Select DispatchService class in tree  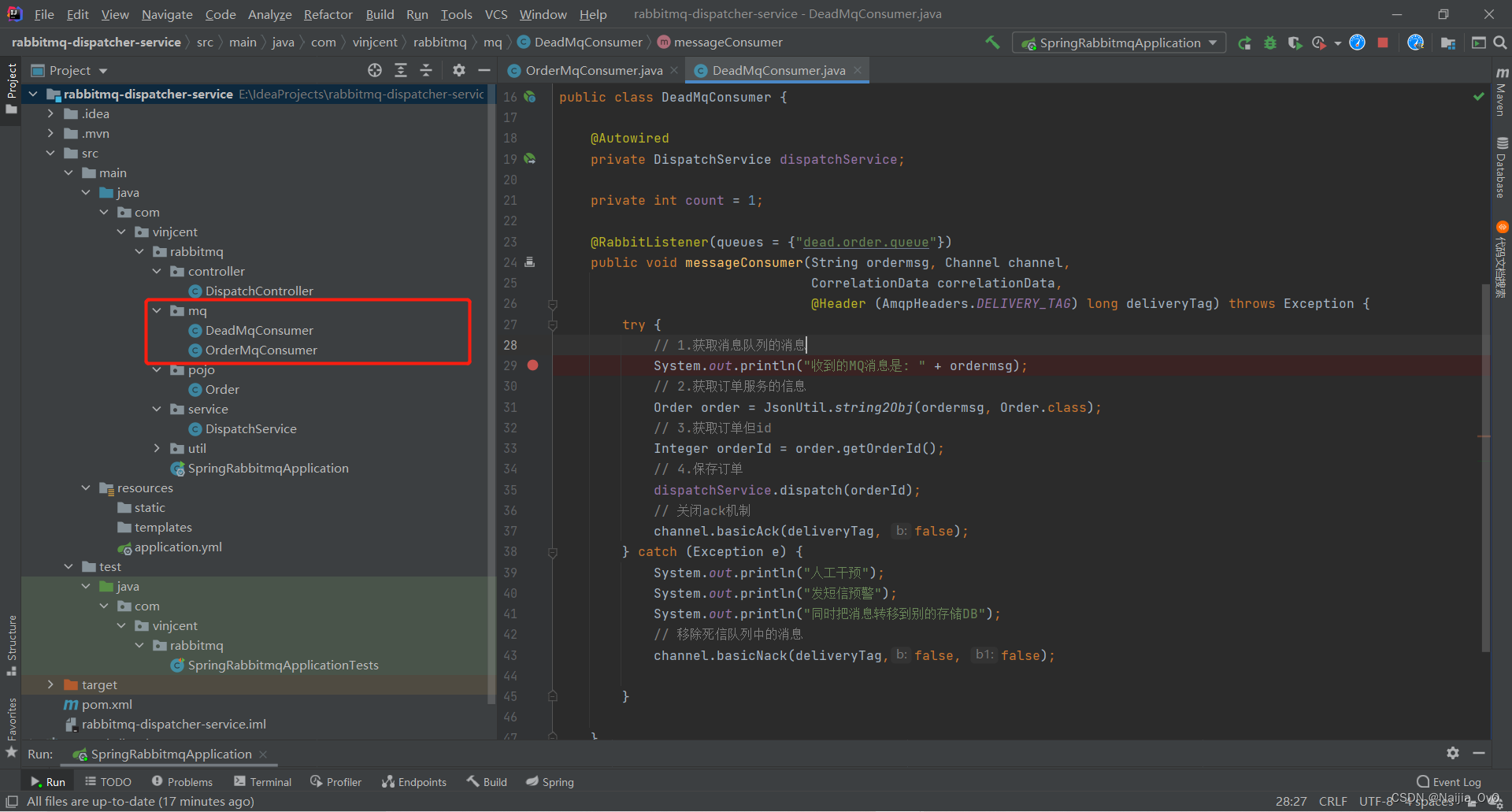[250, 428]
